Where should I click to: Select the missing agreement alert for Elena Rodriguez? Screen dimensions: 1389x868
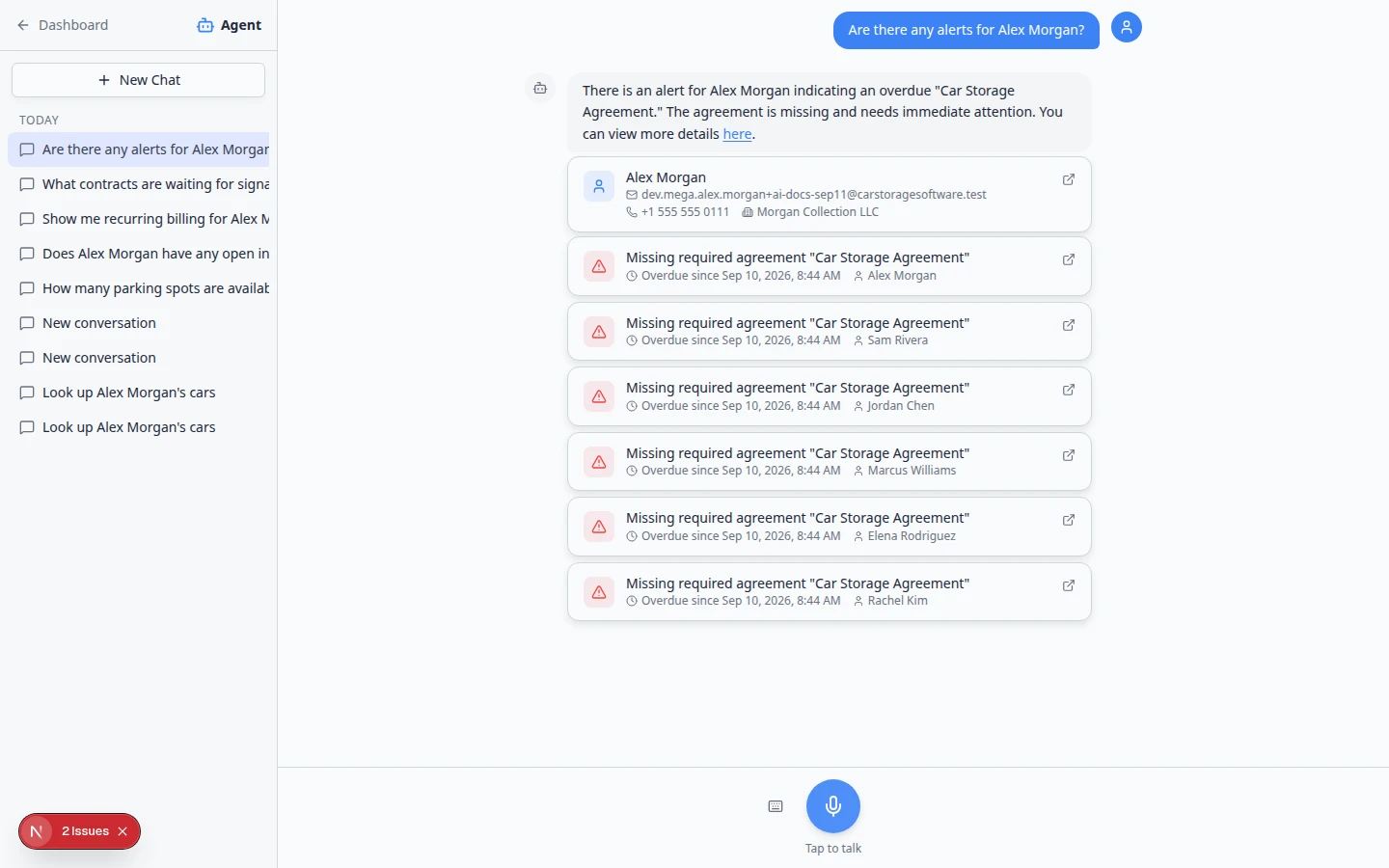(830, 527)
